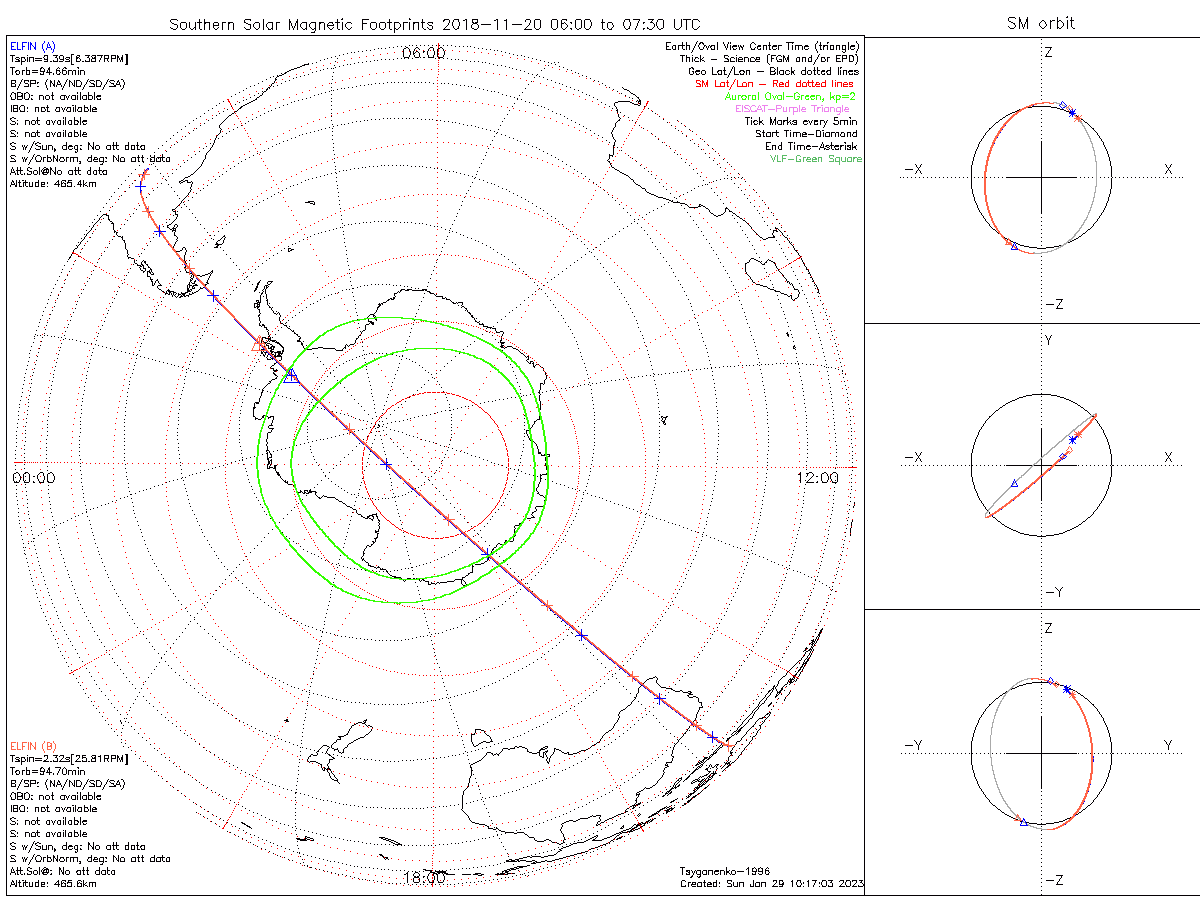The image size is (1200, 900).
Task: Click the 00:00 local time label
Action: click(34, 478)
